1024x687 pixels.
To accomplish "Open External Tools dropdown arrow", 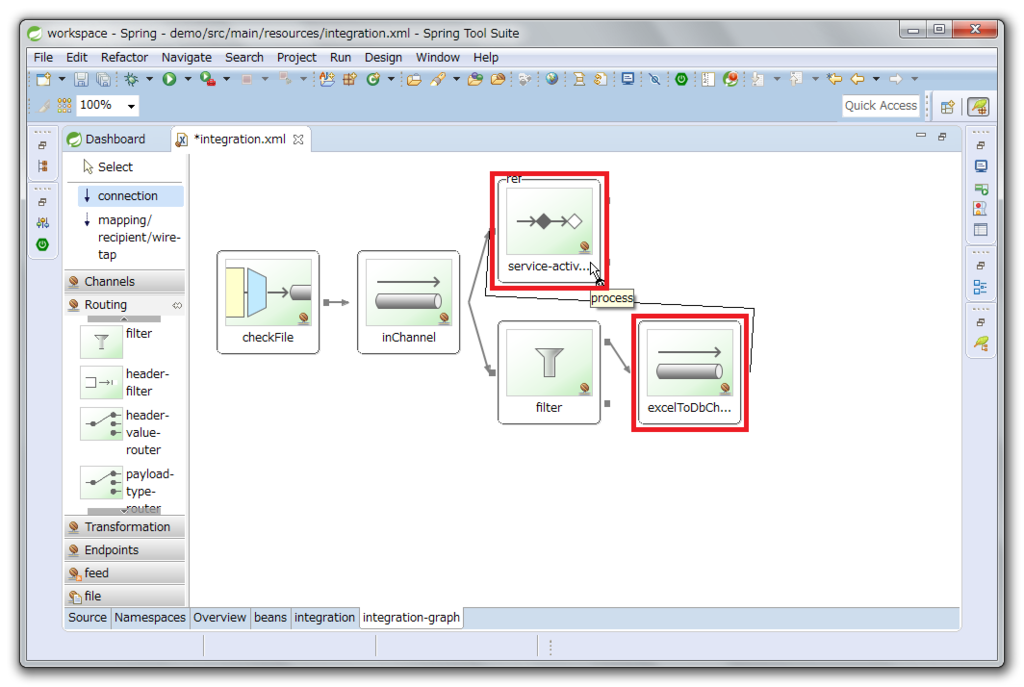I will [x=226, y=79].
